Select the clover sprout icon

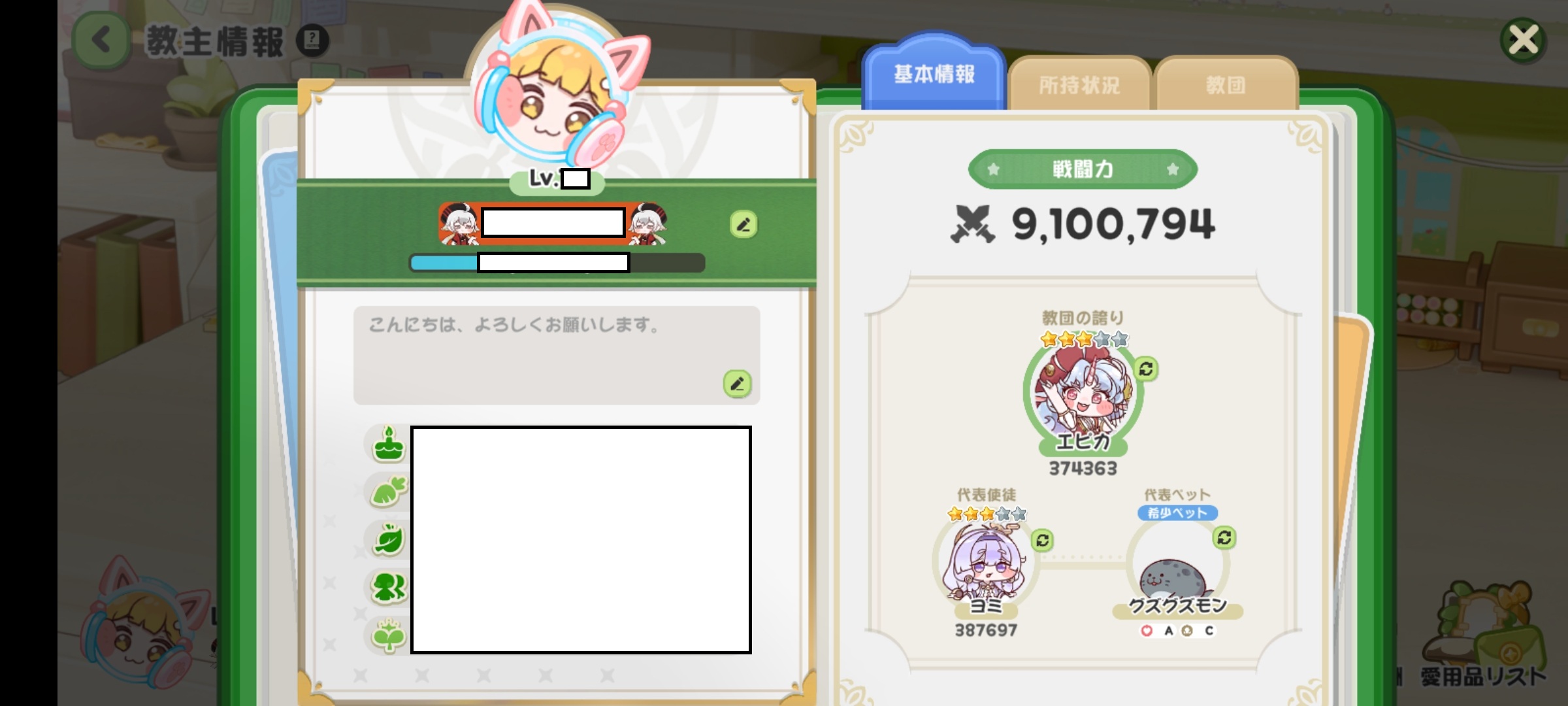pos(388,635)
